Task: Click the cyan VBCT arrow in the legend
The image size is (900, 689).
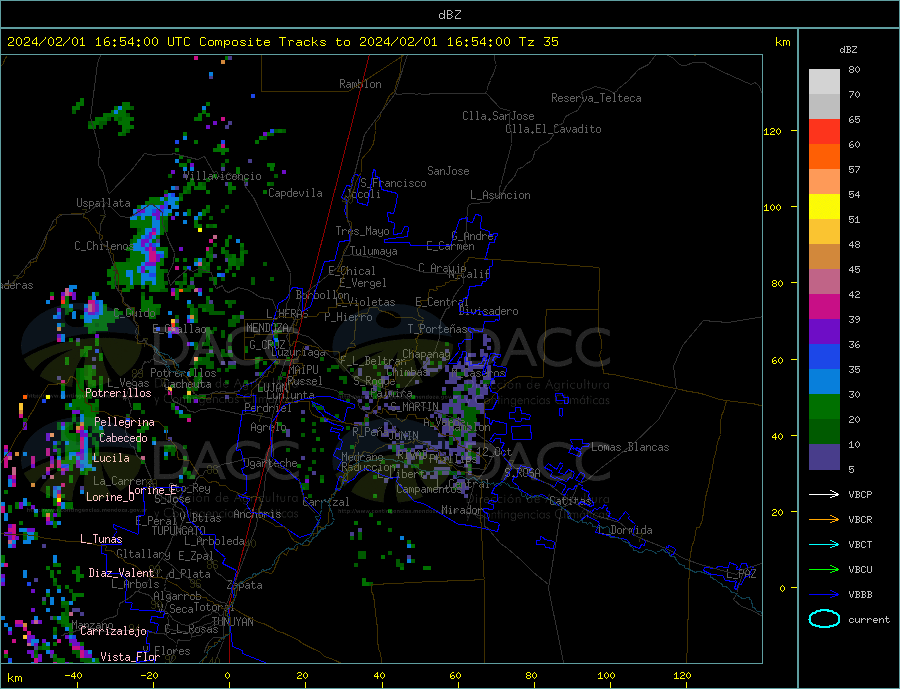Action: (824, 544)
